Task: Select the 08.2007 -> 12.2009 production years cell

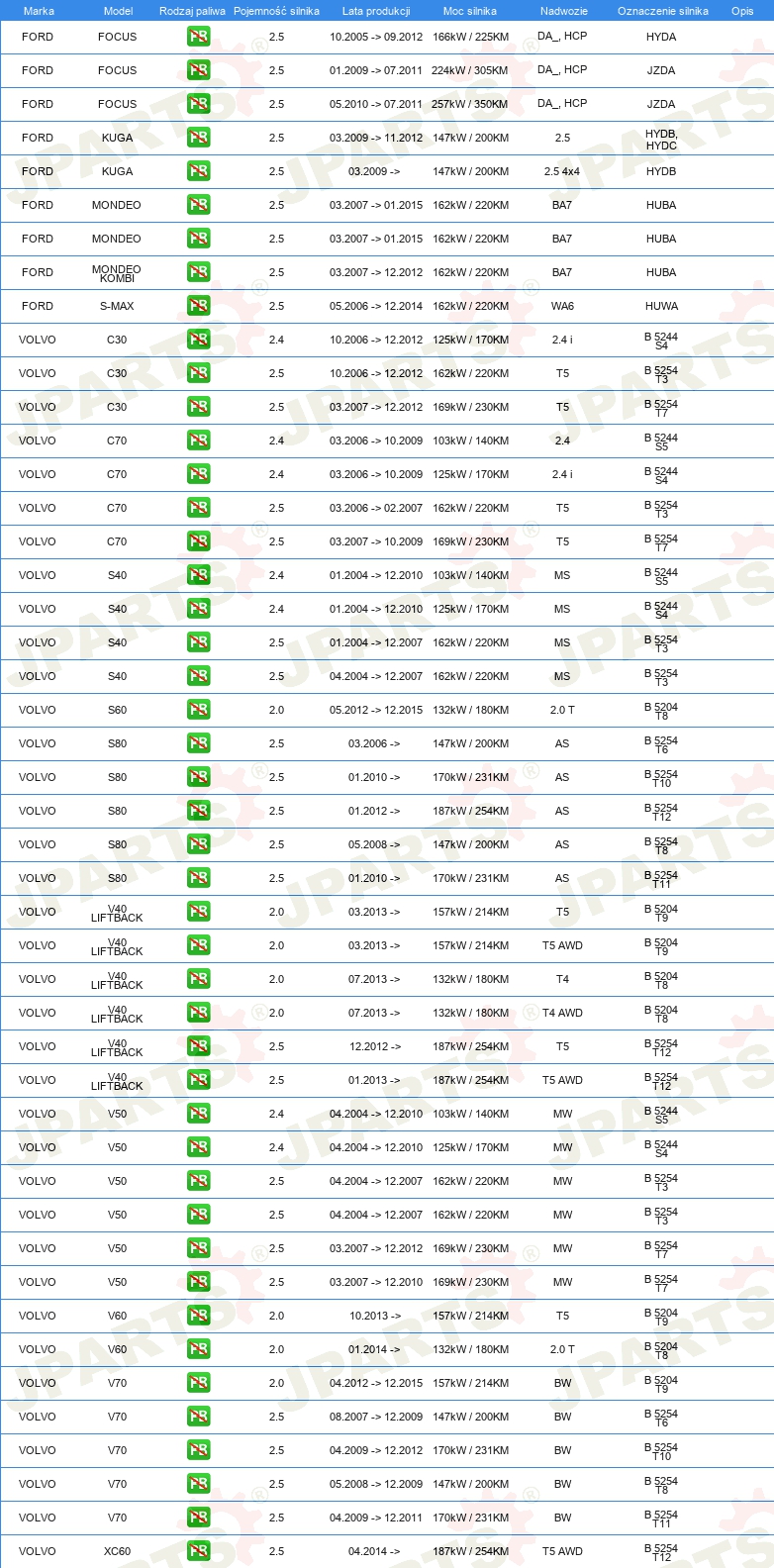Action: click(x=376, y=1417)
